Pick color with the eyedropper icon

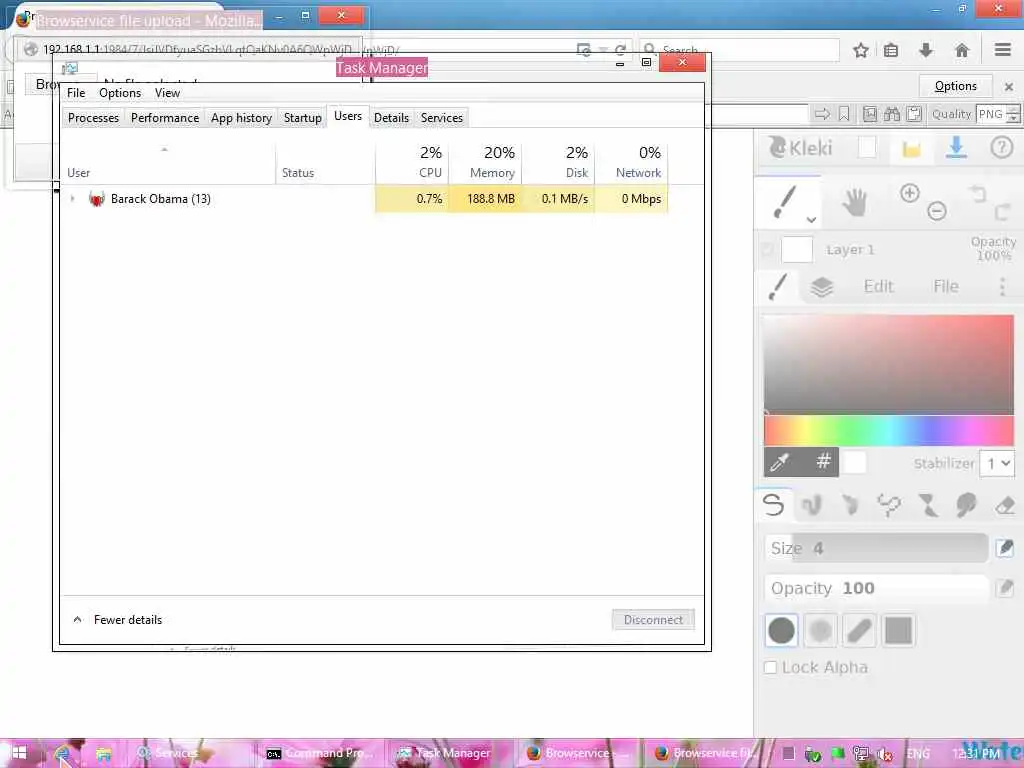780,462
